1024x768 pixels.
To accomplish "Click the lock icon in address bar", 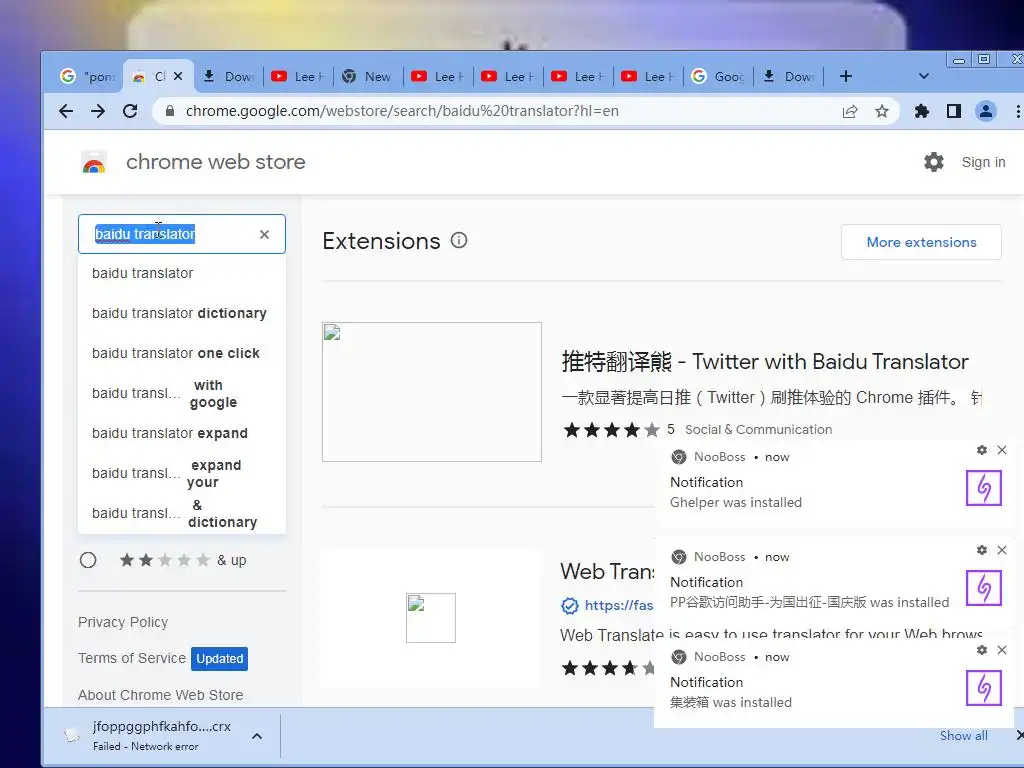I will tap(170, 111).
